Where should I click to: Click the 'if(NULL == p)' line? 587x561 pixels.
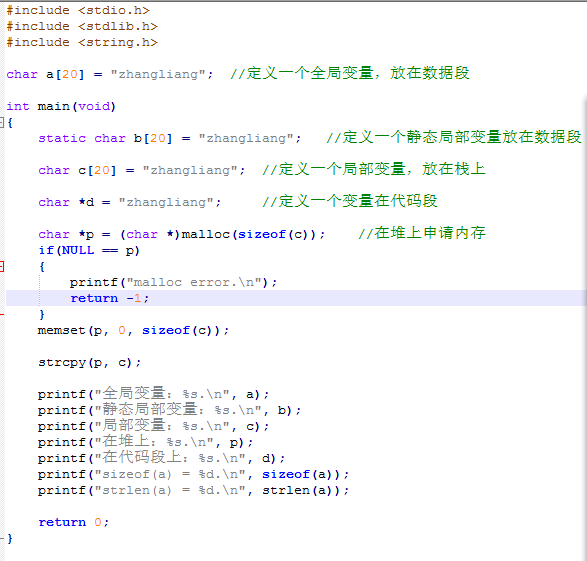[89, 250]
